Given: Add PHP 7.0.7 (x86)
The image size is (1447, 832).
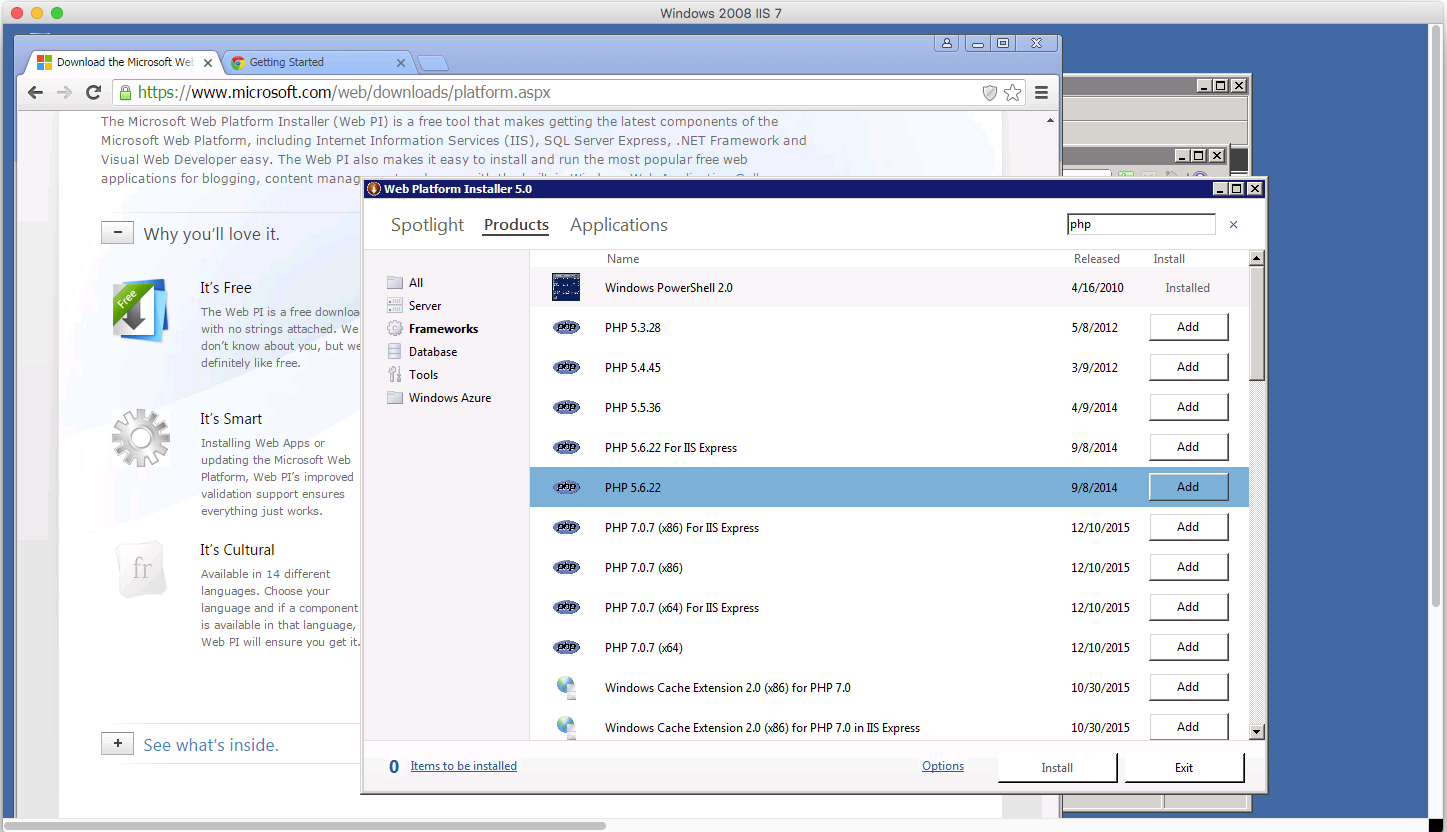Looking at the screenshot, I should (1188, 567).
